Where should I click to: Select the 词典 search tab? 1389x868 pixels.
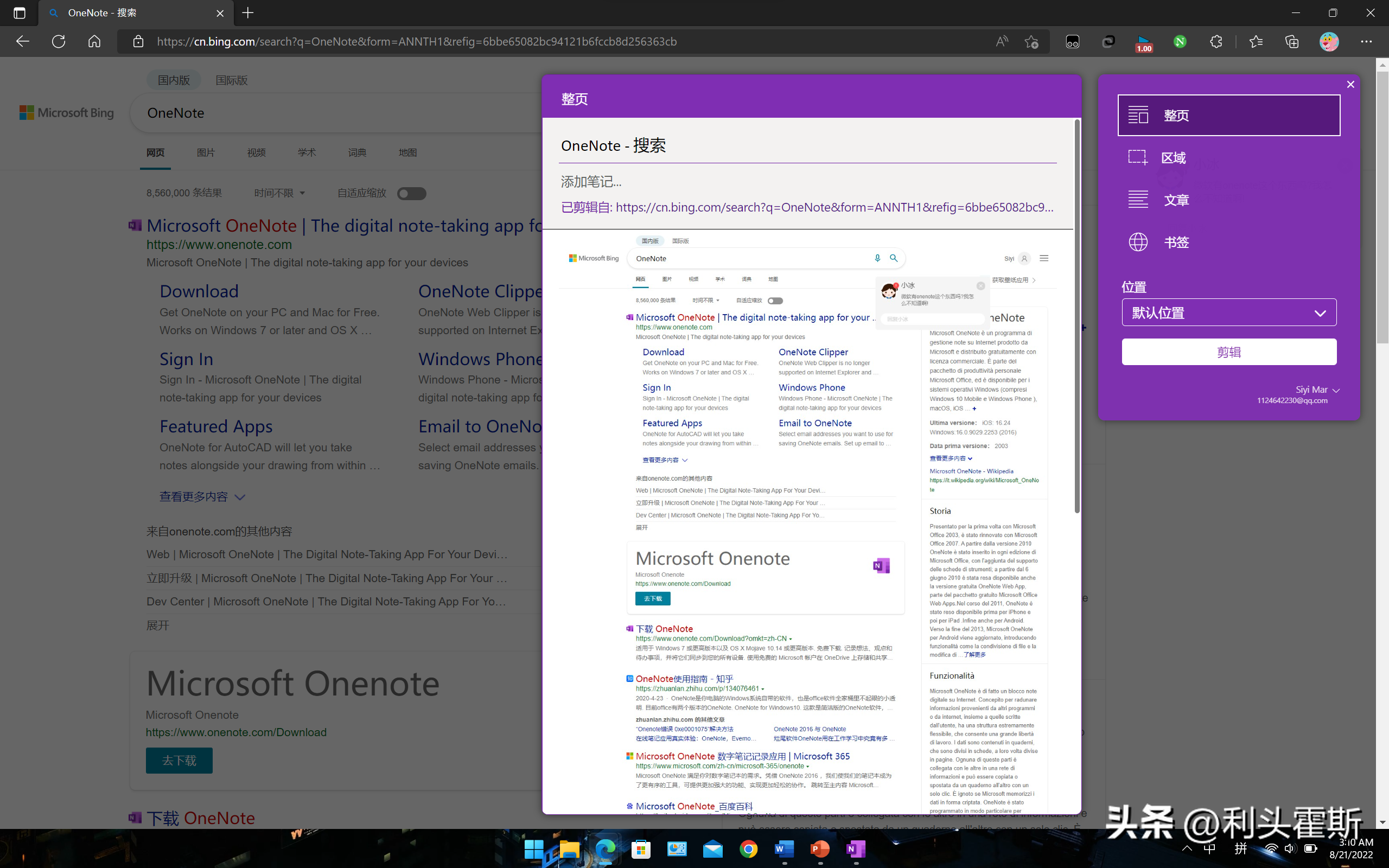coord(357,152)
